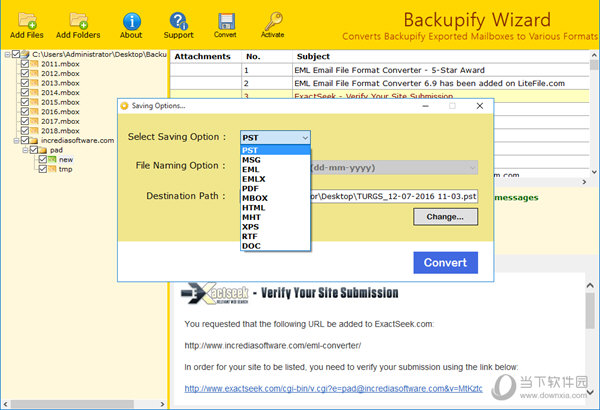Viewport: 600px width, 410px height.
Task: Select the 2012.mbox tree item label
Action: 60,74
